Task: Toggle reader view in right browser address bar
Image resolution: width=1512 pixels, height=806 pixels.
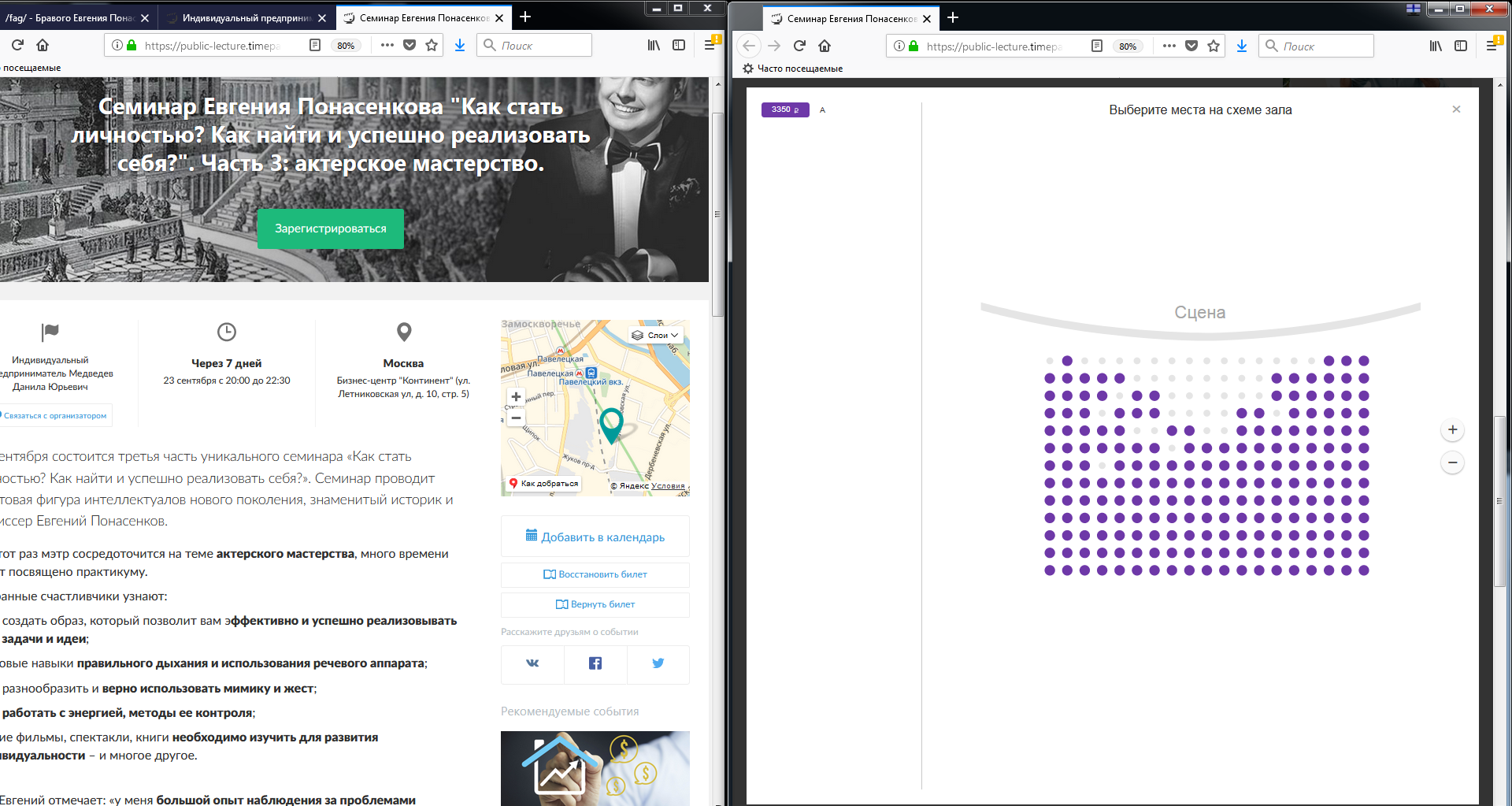Action: tap(1097, 46)
